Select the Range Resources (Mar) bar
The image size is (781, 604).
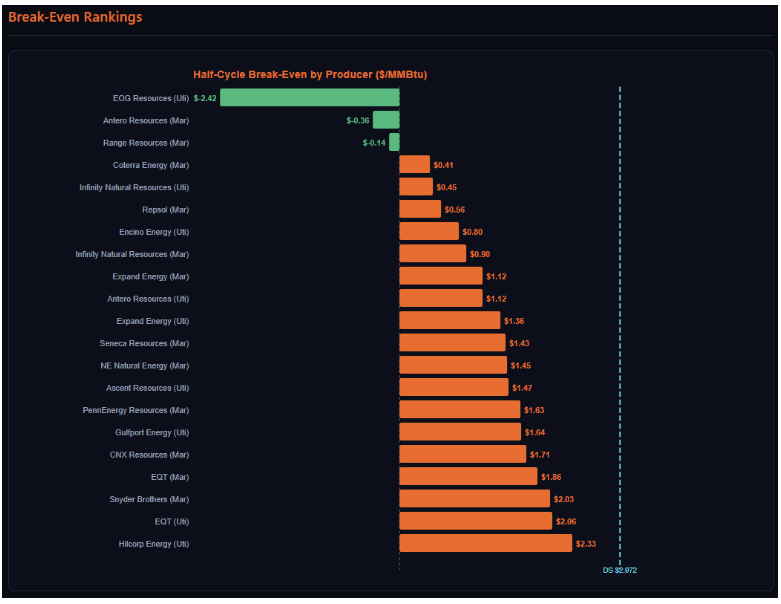(394, 142)
